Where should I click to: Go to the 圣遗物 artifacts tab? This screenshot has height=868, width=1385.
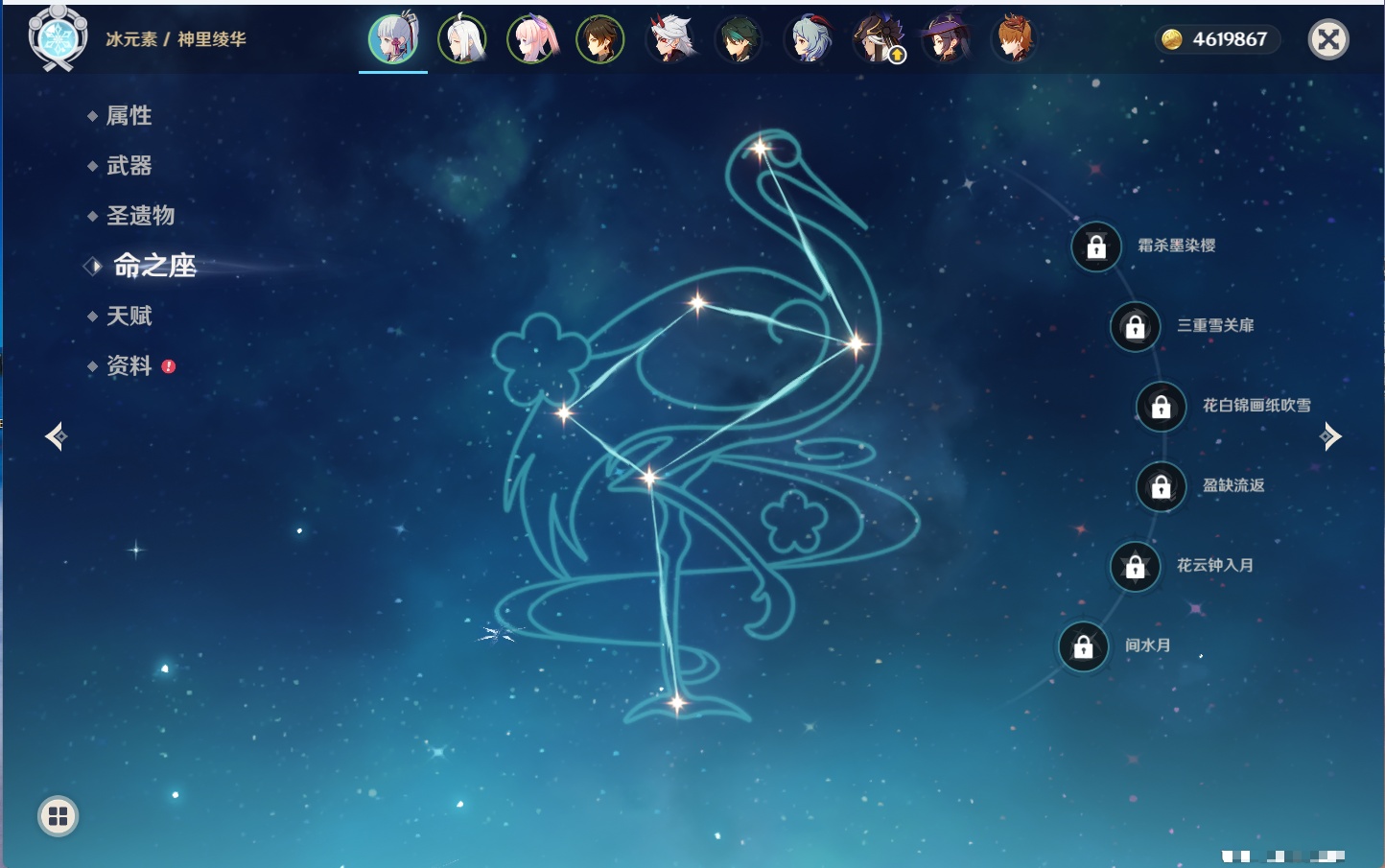(x=140, y=216)
